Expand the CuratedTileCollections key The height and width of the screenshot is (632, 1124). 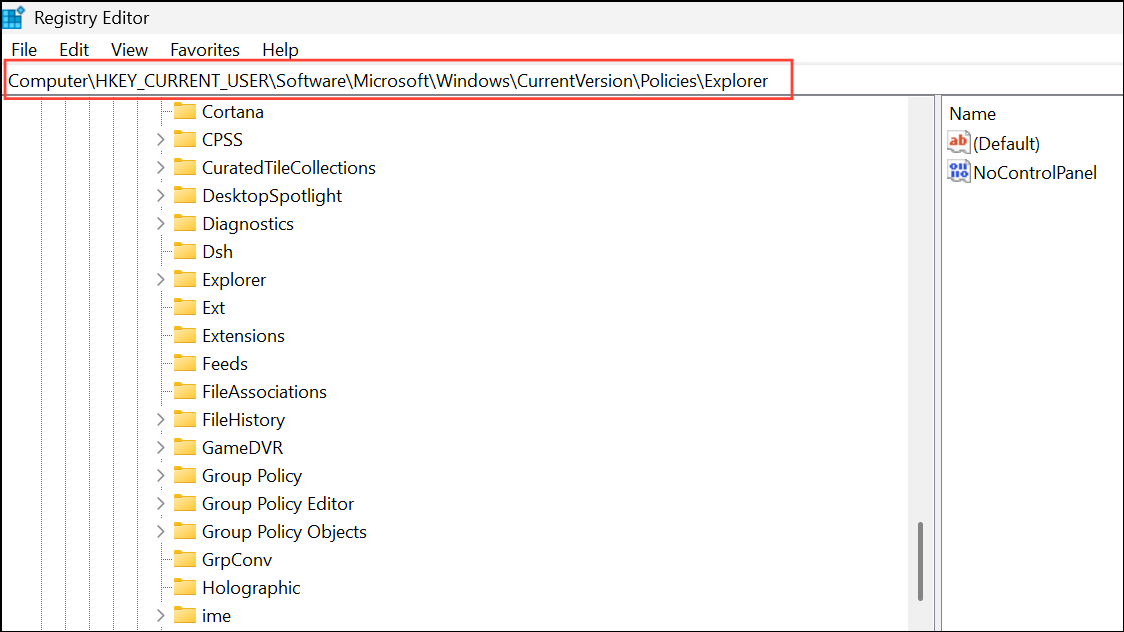coord(161,168)
